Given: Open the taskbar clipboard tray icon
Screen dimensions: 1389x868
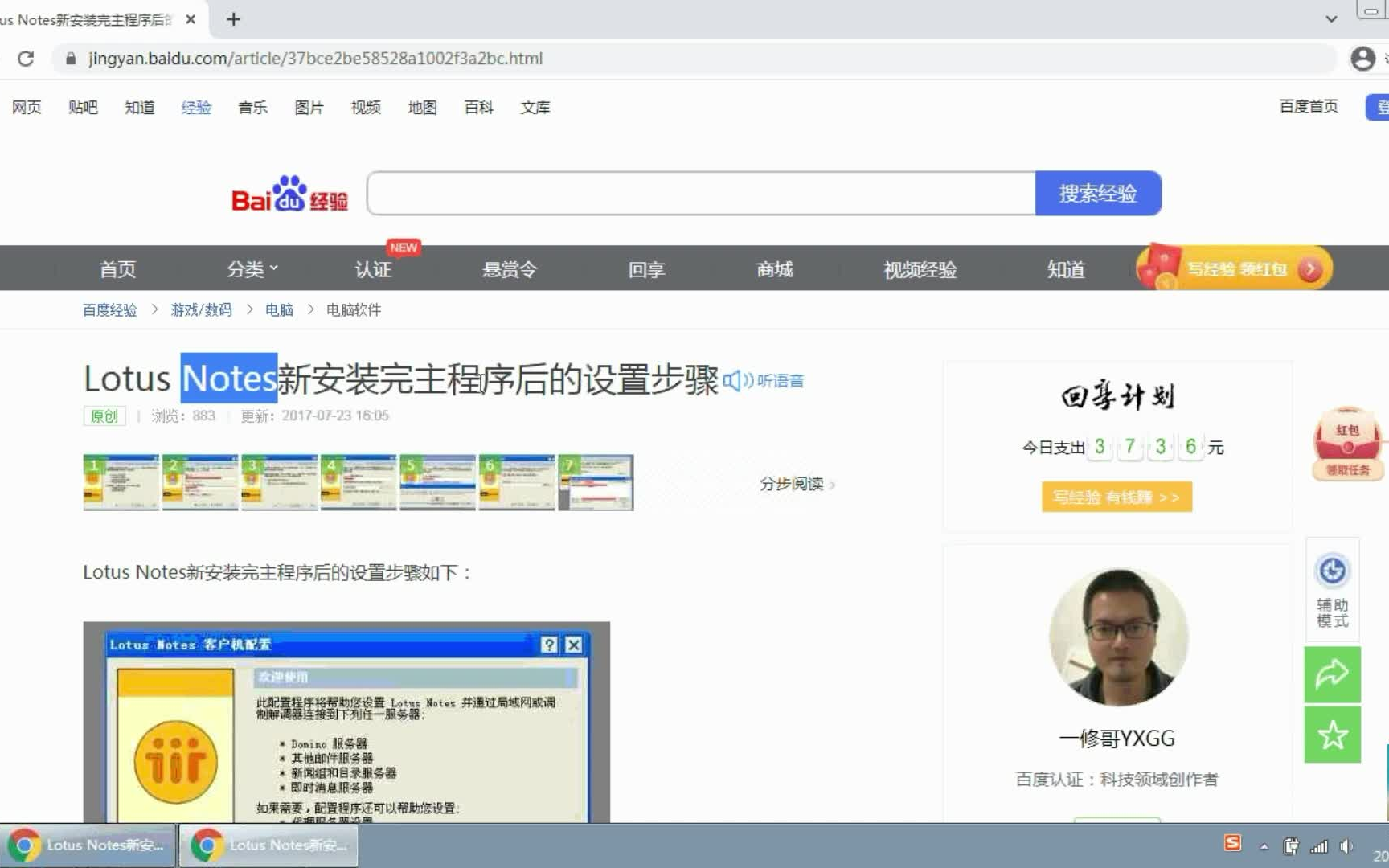Looking at the screenshot, I should (1291, 846).
